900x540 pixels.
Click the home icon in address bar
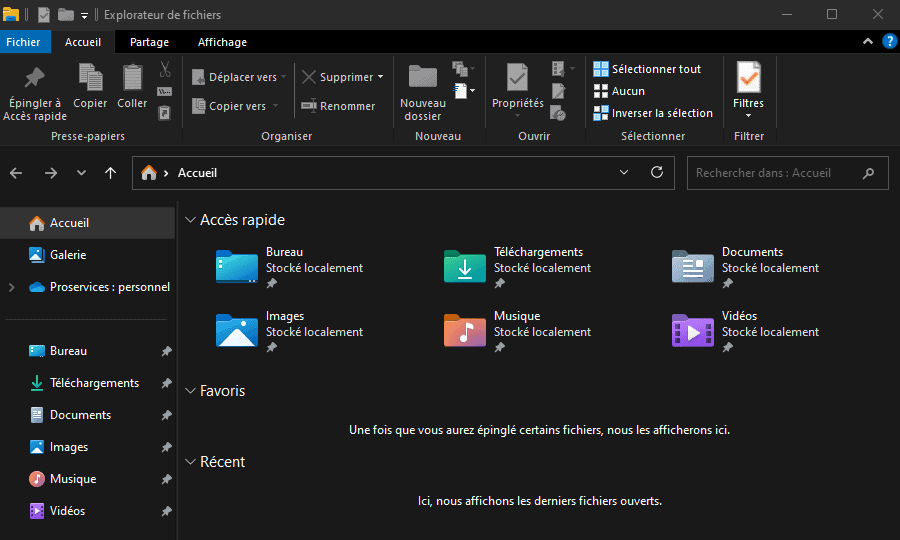(149, 173)
